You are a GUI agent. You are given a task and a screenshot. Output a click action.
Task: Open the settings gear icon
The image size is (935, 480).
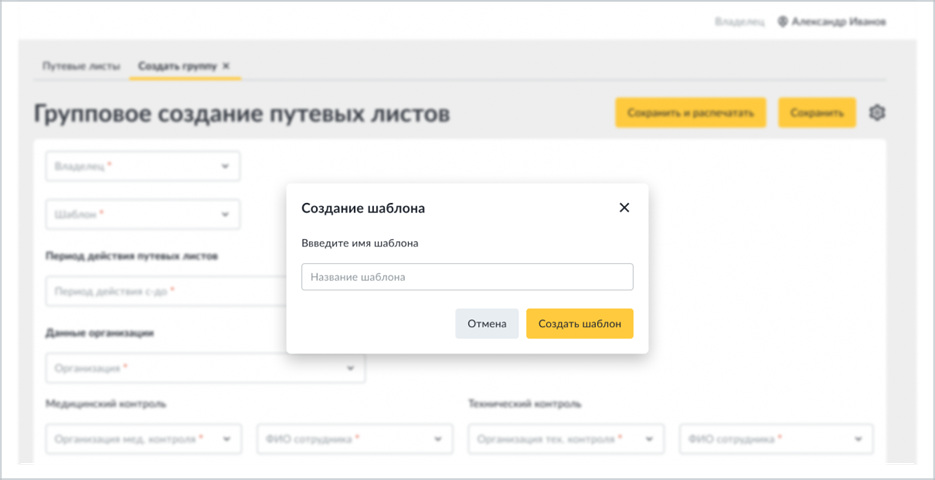pyautogui.click(x=877, y=113)
